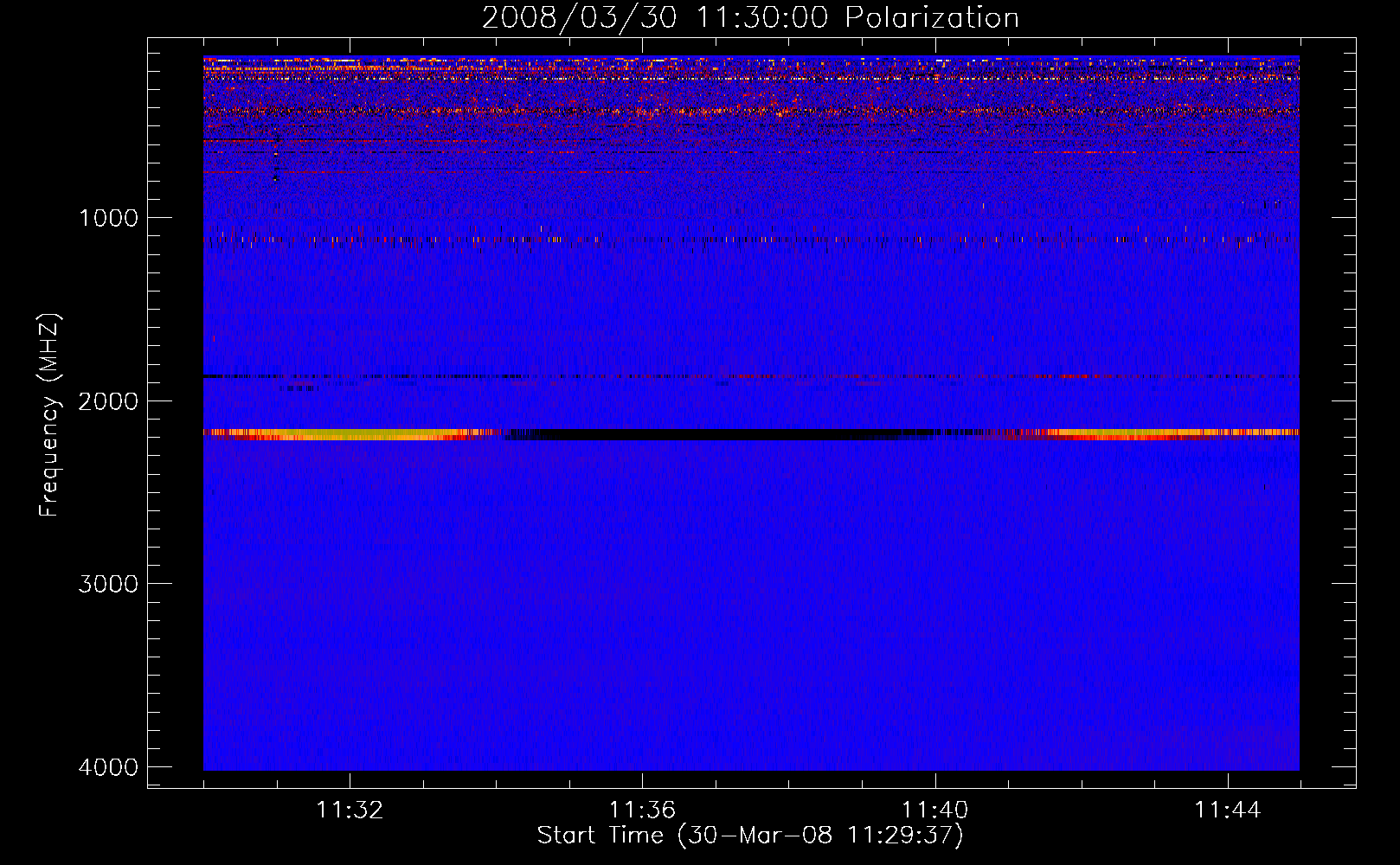1400x865 pixels.
Task: Click the plot title '2008/03/30 11:30:00 Polarization'
Action: click(x=750, y=17)
